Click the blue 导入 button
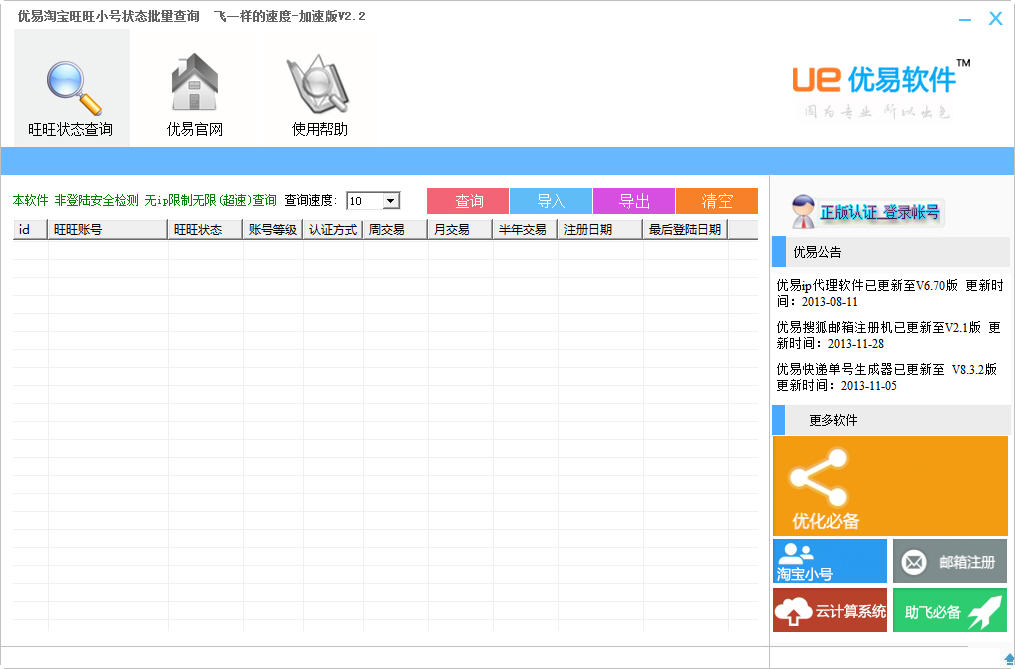Screen dimensions: 1015x669 click(551, 201)
